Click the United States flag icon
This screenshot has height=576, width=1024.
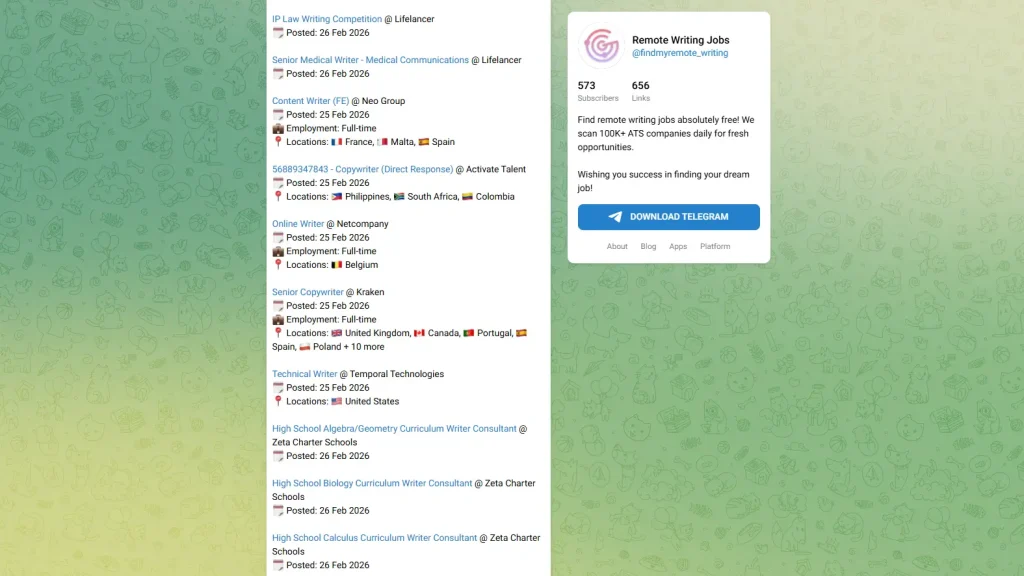[x=336, y=402]
